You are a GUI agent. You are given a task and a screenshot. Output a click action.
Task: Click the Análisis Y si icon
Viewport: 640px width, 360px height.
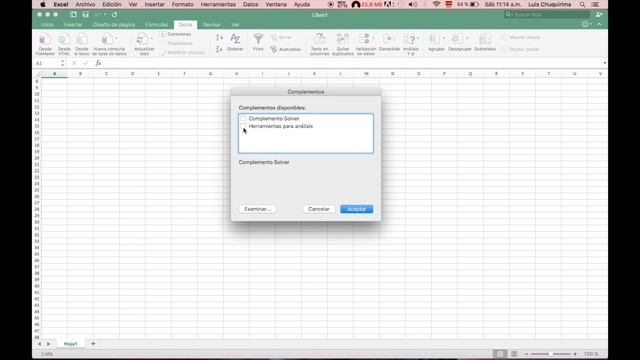pos(409,39)
